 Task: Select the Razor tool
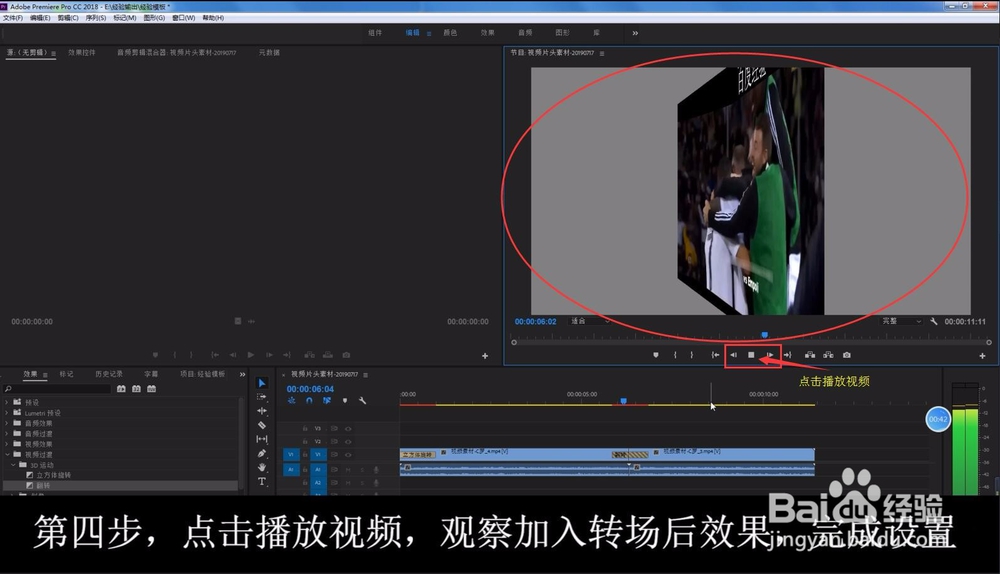261,425
